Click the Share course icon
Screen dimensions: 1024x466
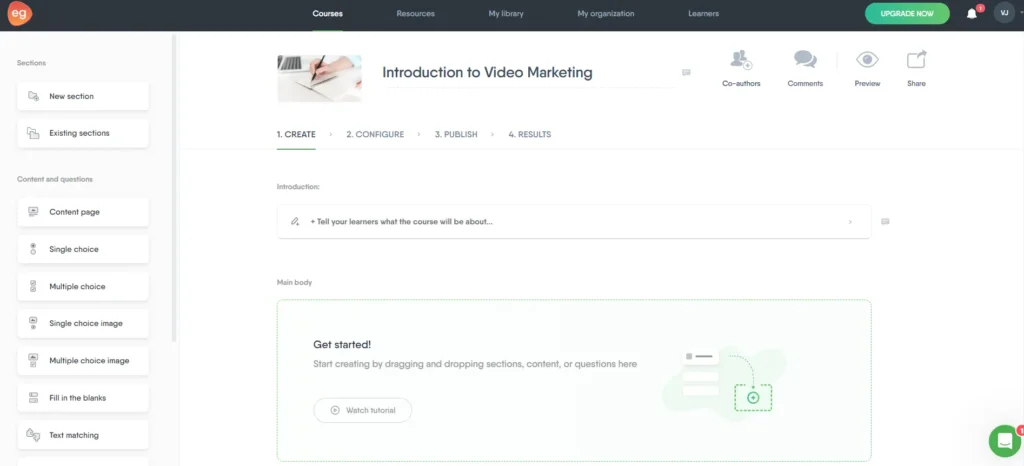coord(916,60)
